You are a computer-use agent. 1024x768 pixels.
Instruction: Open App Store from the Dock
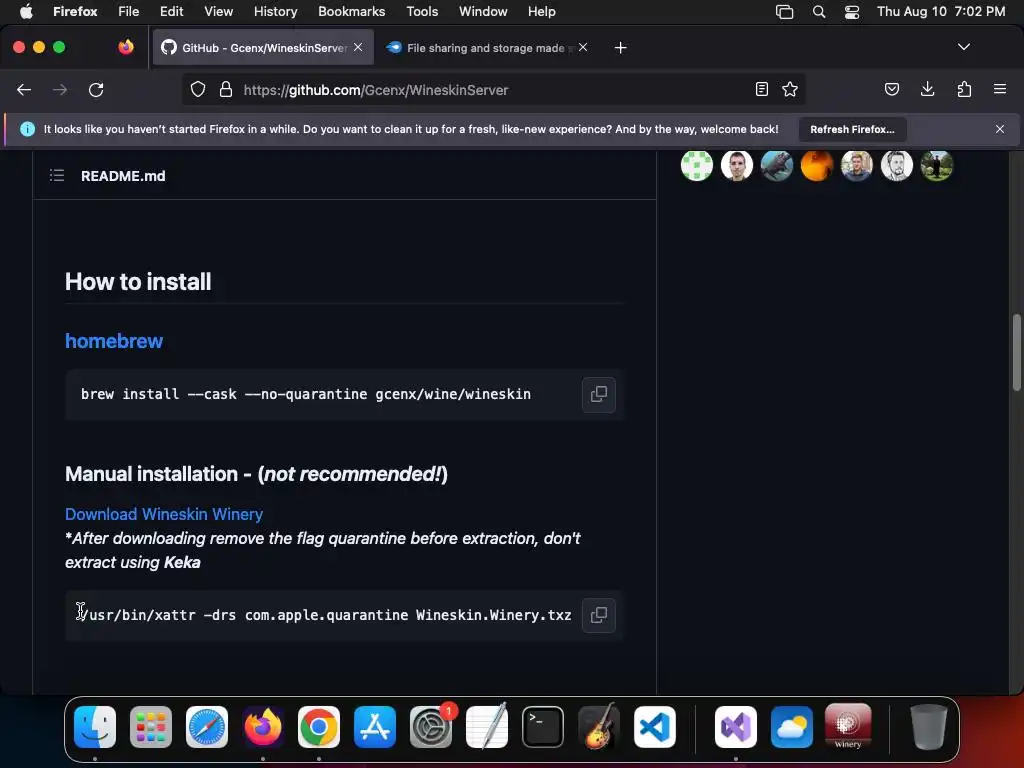tap(375, 727)
